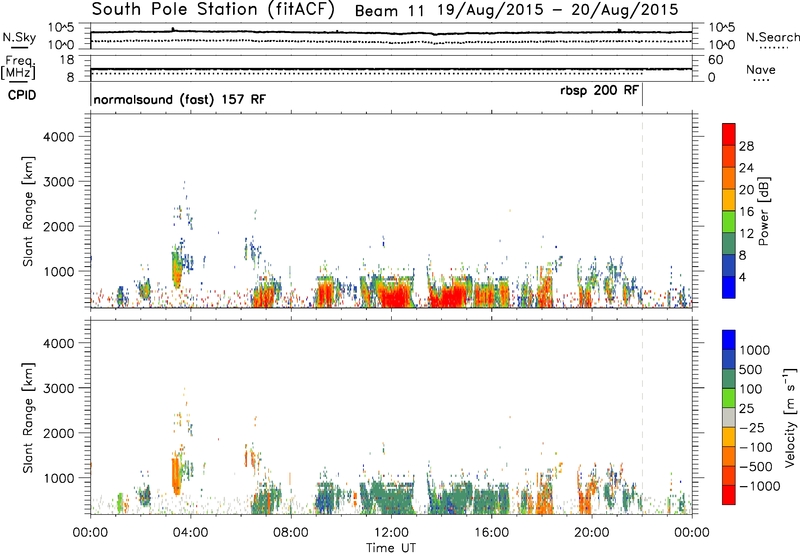Click the '10^0' tick beside N.Search label
This screenshot has width=800, height=554.
click(721, 45)
